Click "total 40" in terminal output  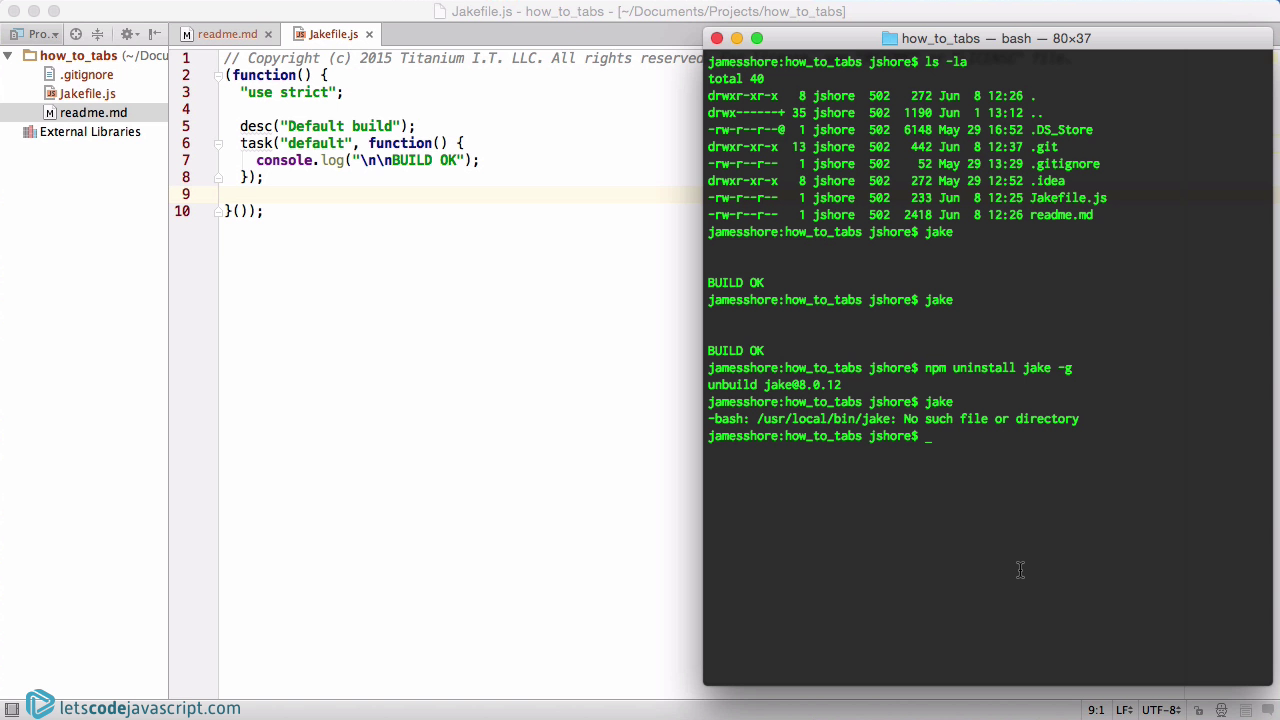(736, 79)
